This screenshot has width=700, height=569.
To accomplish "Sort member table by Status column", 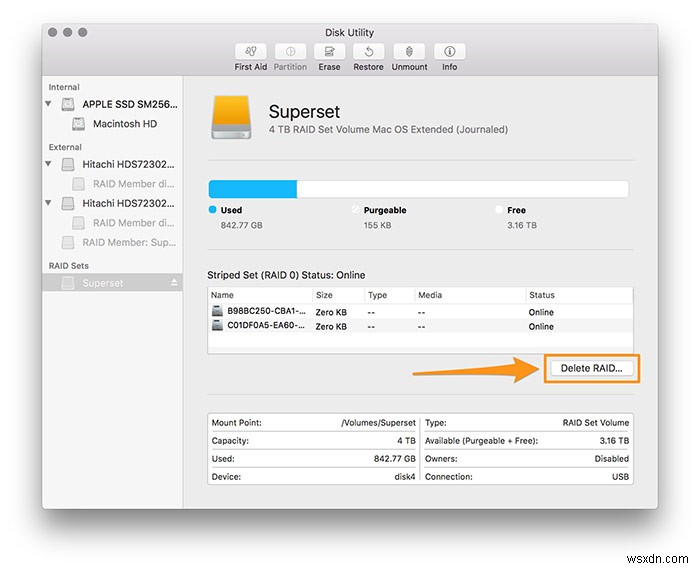I will (x=579, y=295).
